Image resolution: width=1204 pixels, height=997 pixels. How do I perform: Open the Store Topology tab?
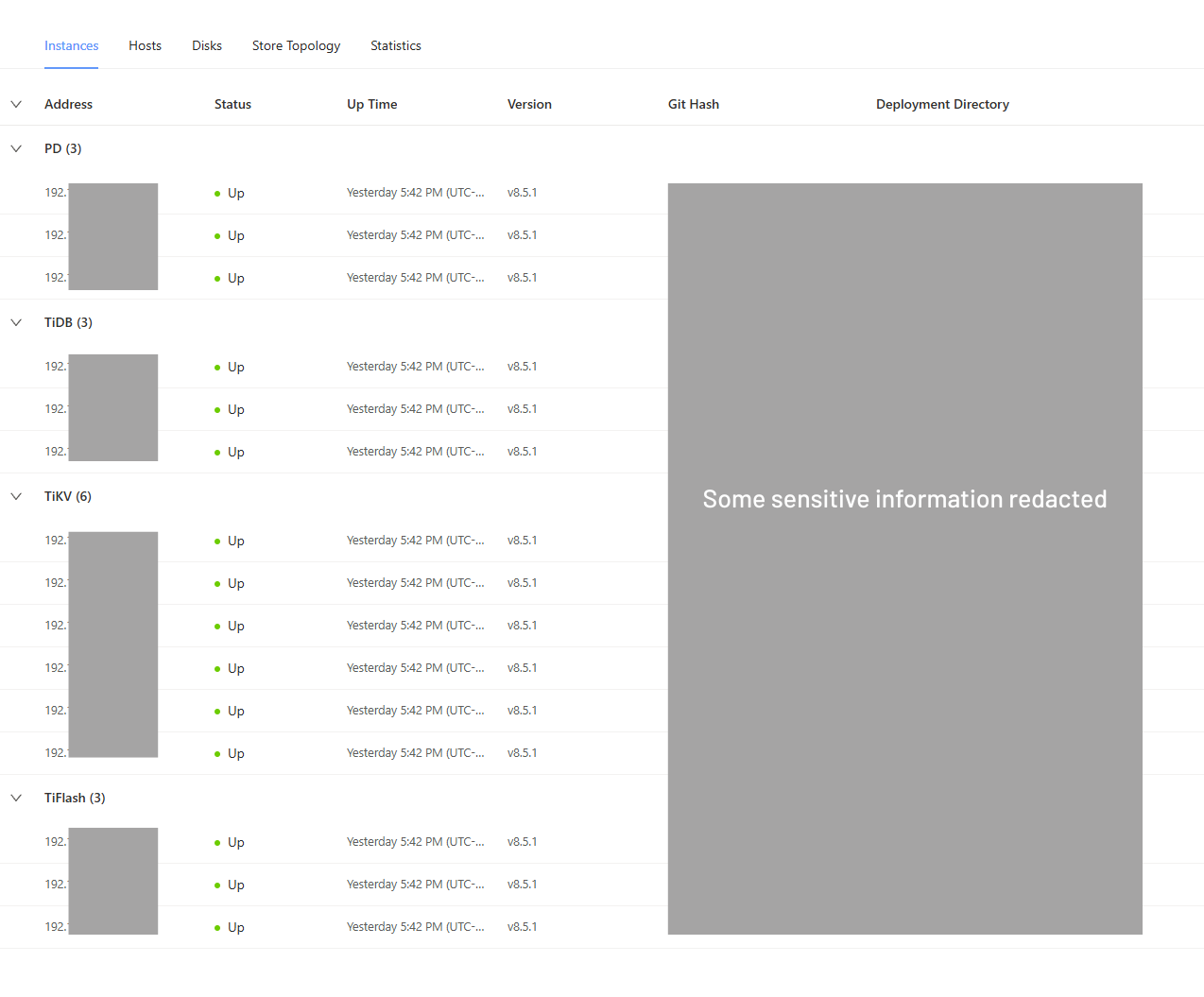(296, 45)
